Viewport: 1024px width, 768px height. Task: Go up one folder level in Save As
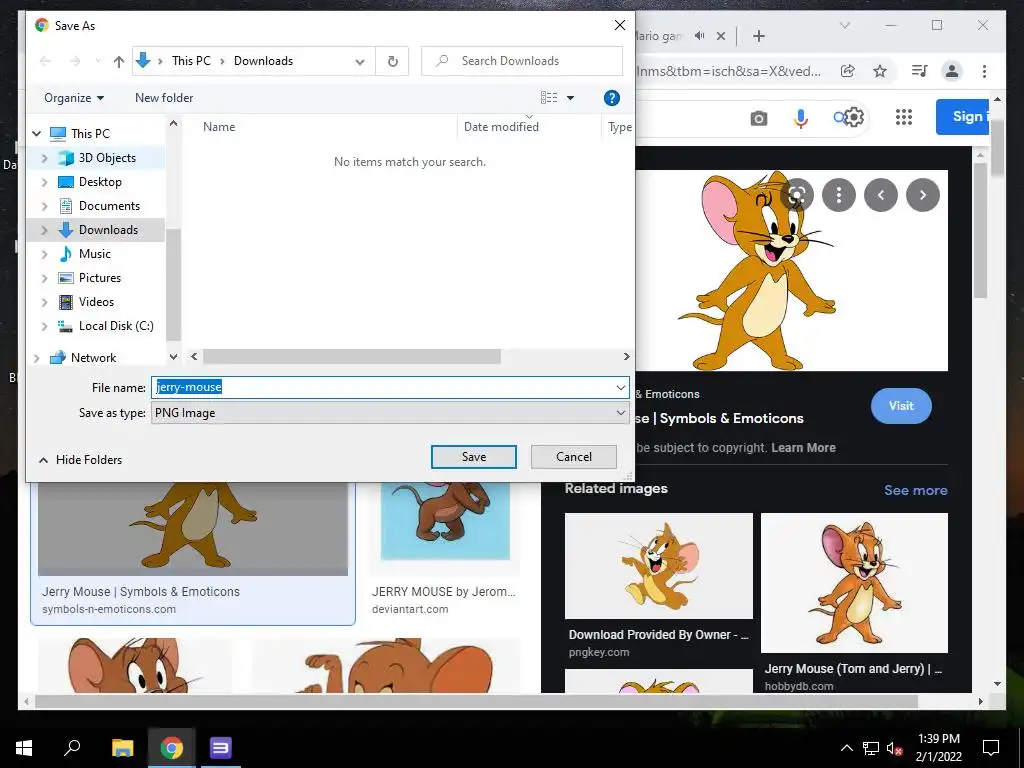[118, 61]
